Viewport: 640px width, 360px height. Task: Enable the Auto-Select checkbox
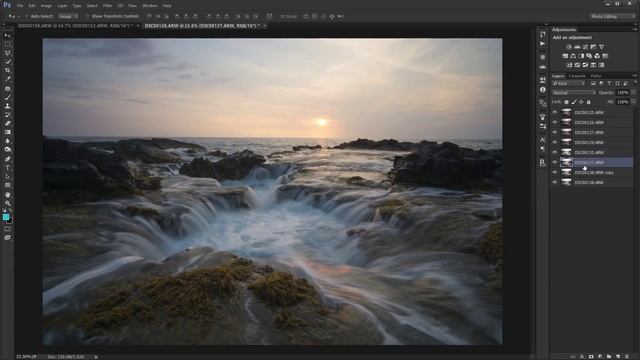pos(27,16)
